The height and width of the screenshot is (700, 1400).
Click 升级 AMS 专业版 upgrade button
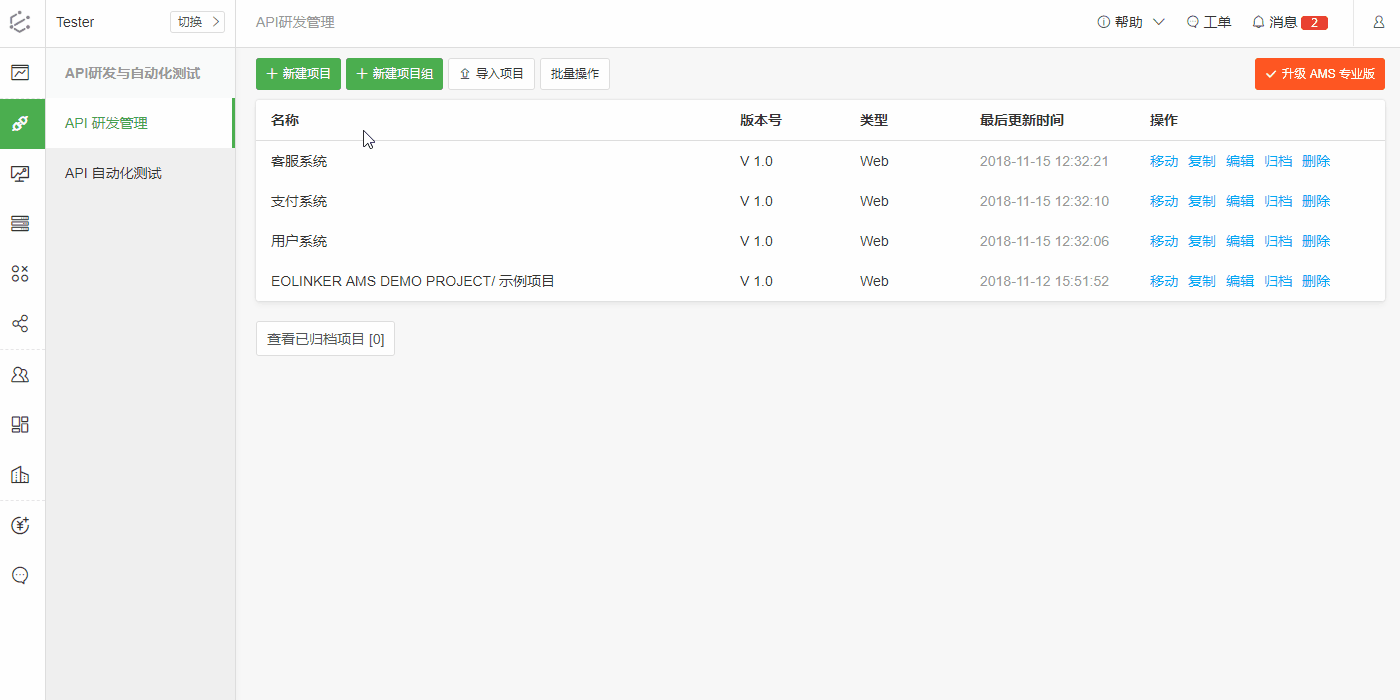pyautogui.click(x=1319, y=74)
